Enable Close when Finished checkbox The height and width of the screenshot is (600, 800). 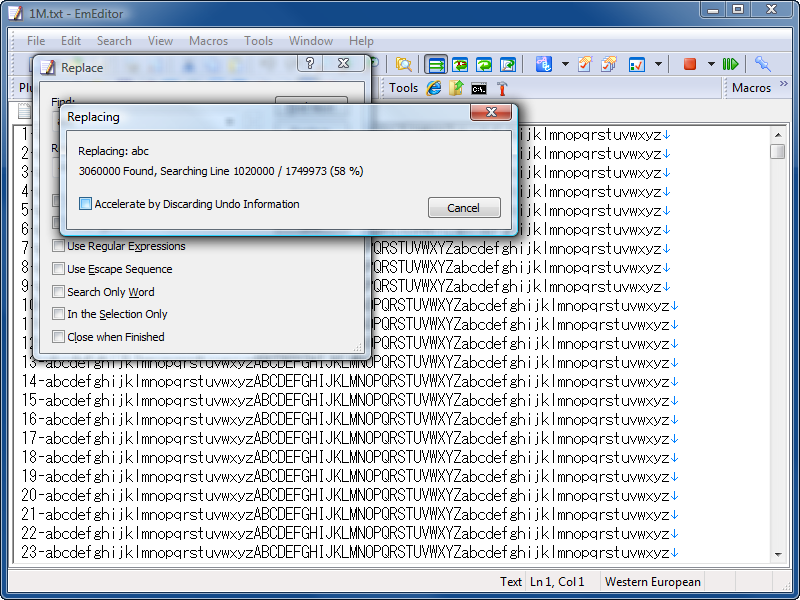point(59,337)
